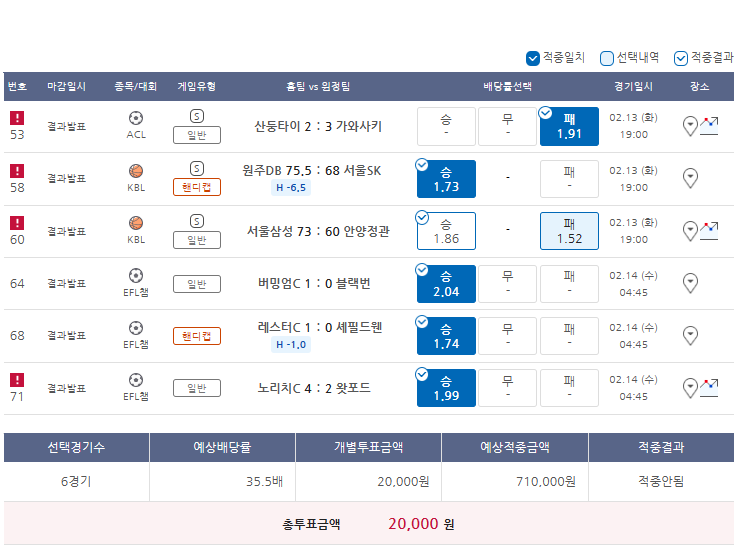Viewport: 744px width, 556px height.
Task: Select 패 1.91 odds for match 53
Action: [x=569, y=126]
